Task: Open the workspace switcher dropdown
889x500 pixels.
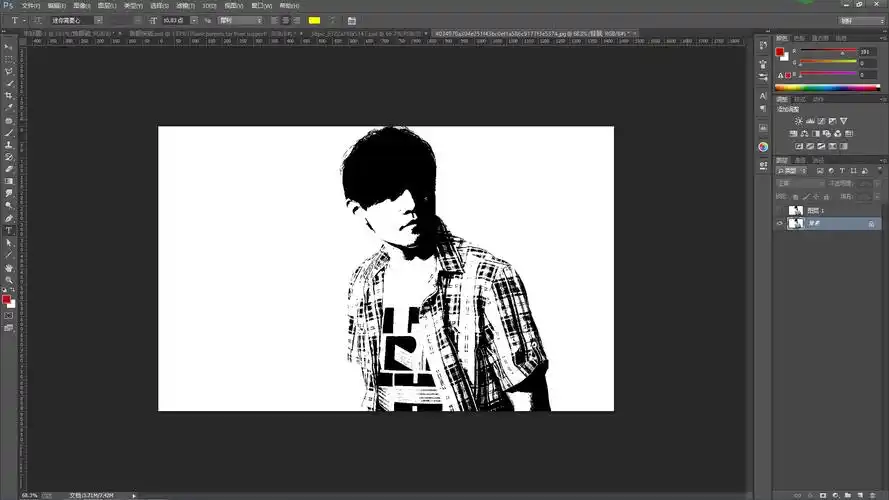Action: pyautogui.click(x=860, y=20)
